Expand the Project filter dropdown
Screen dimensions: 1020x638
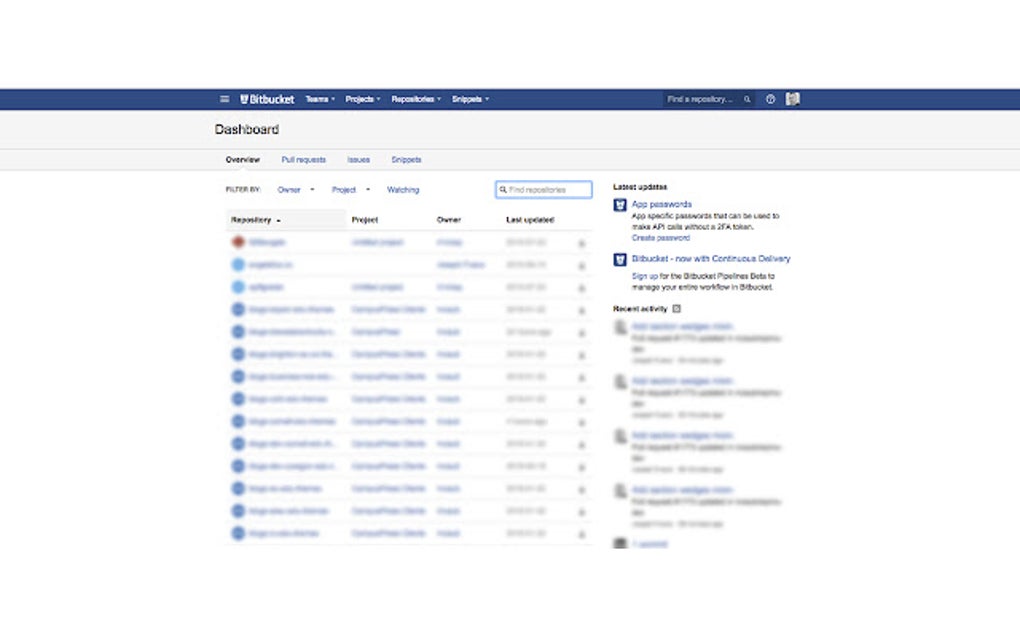point(345,189)
